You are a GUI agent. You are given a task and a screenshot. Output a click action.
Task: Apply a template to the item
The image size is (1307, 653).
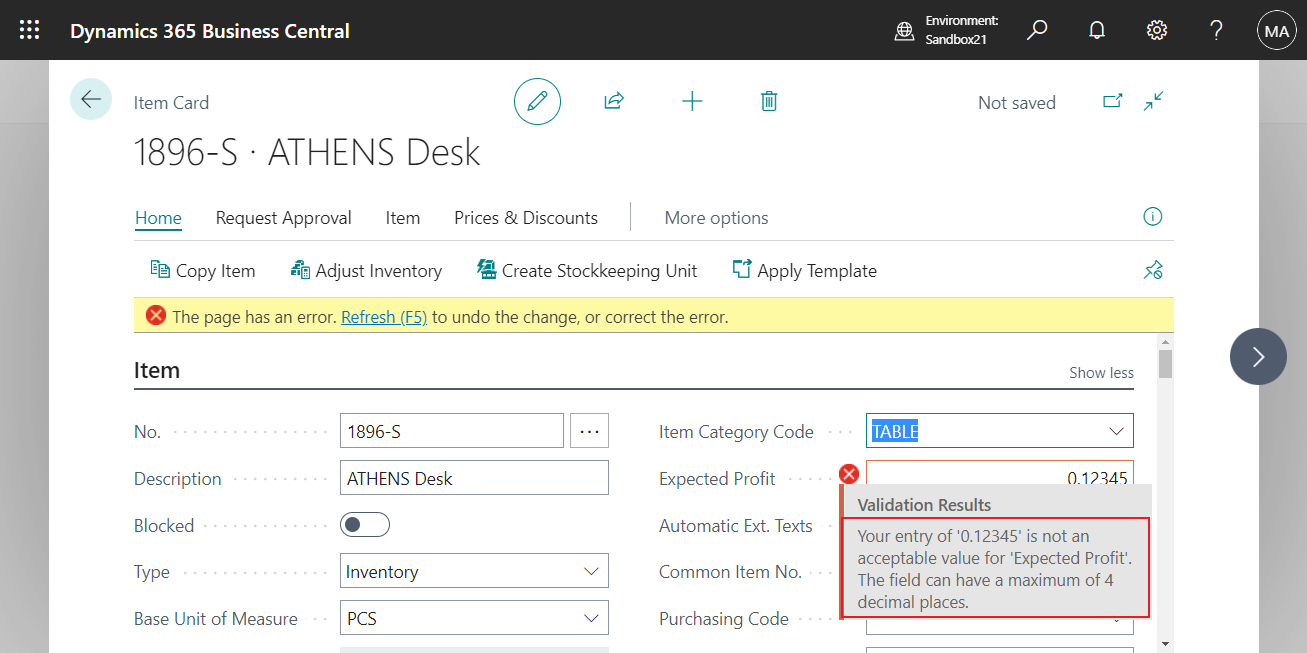point(804,270)
